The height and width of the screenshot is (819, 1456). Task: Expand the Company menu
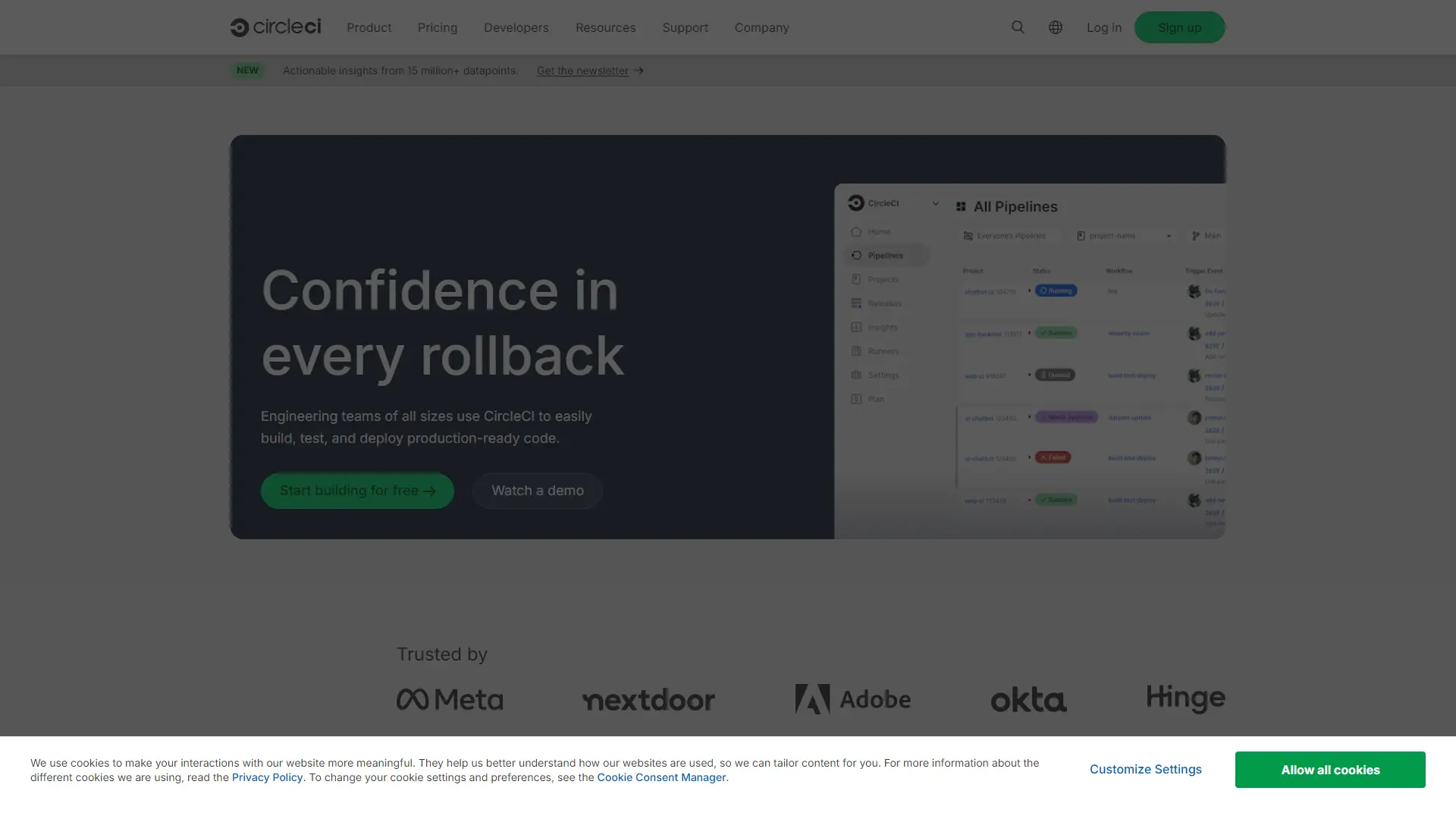pyautogui.click(x=761, y=27)
